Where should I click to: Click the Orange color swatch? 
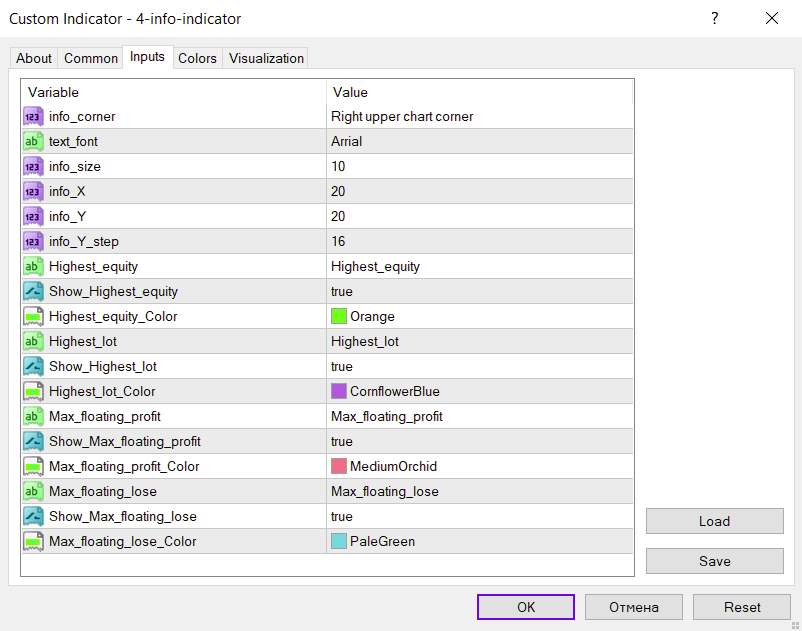click(x=339, y=316)
